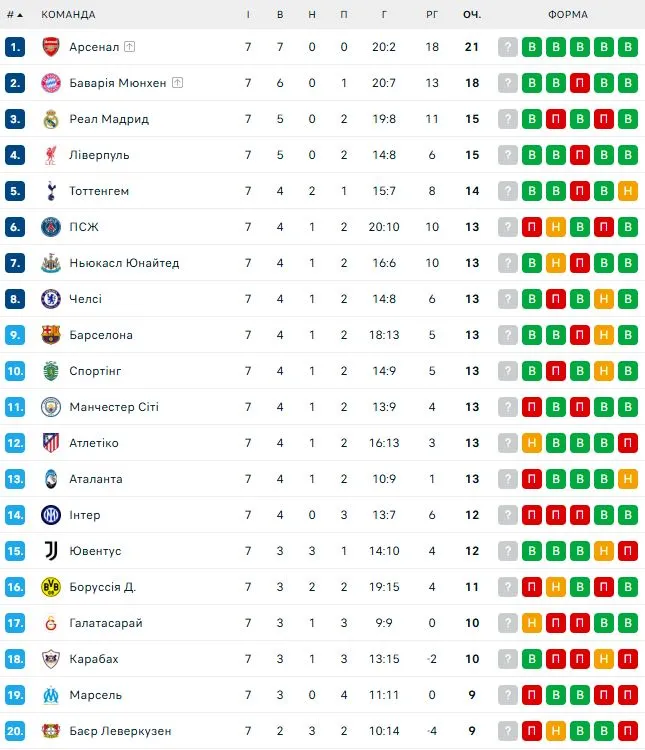This screenshot has width=645, height=750.
Task: Open the Челсі team link
Action: [x=86, y=299]
